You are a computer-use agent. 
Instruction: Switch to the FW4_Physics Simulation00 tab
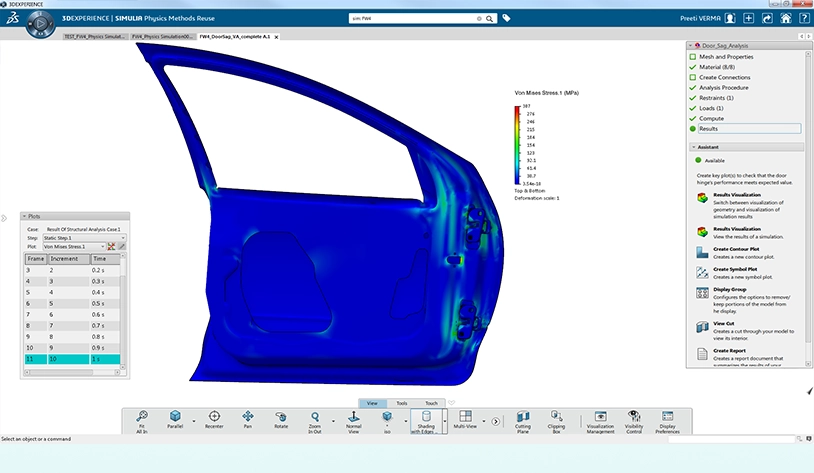(x=162, y=37)
